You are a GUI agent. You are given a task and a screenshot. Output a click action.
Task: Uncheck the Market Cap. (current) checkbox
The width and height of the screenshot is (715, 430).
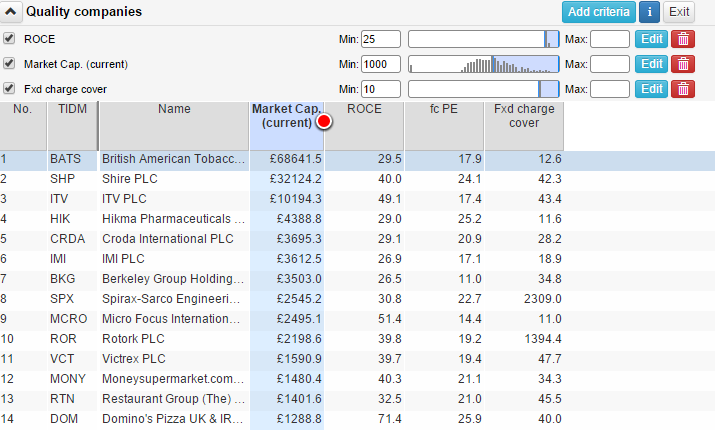(9, 63)
